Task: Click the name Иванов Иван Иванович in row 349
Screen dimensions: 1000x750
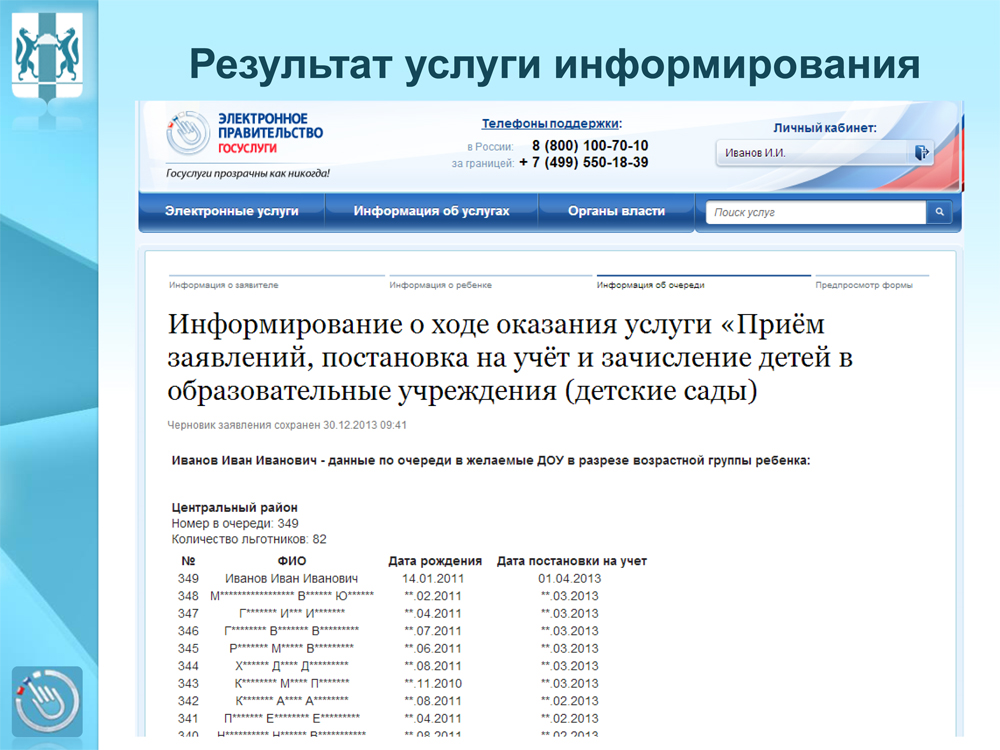Action: point(291,578)
